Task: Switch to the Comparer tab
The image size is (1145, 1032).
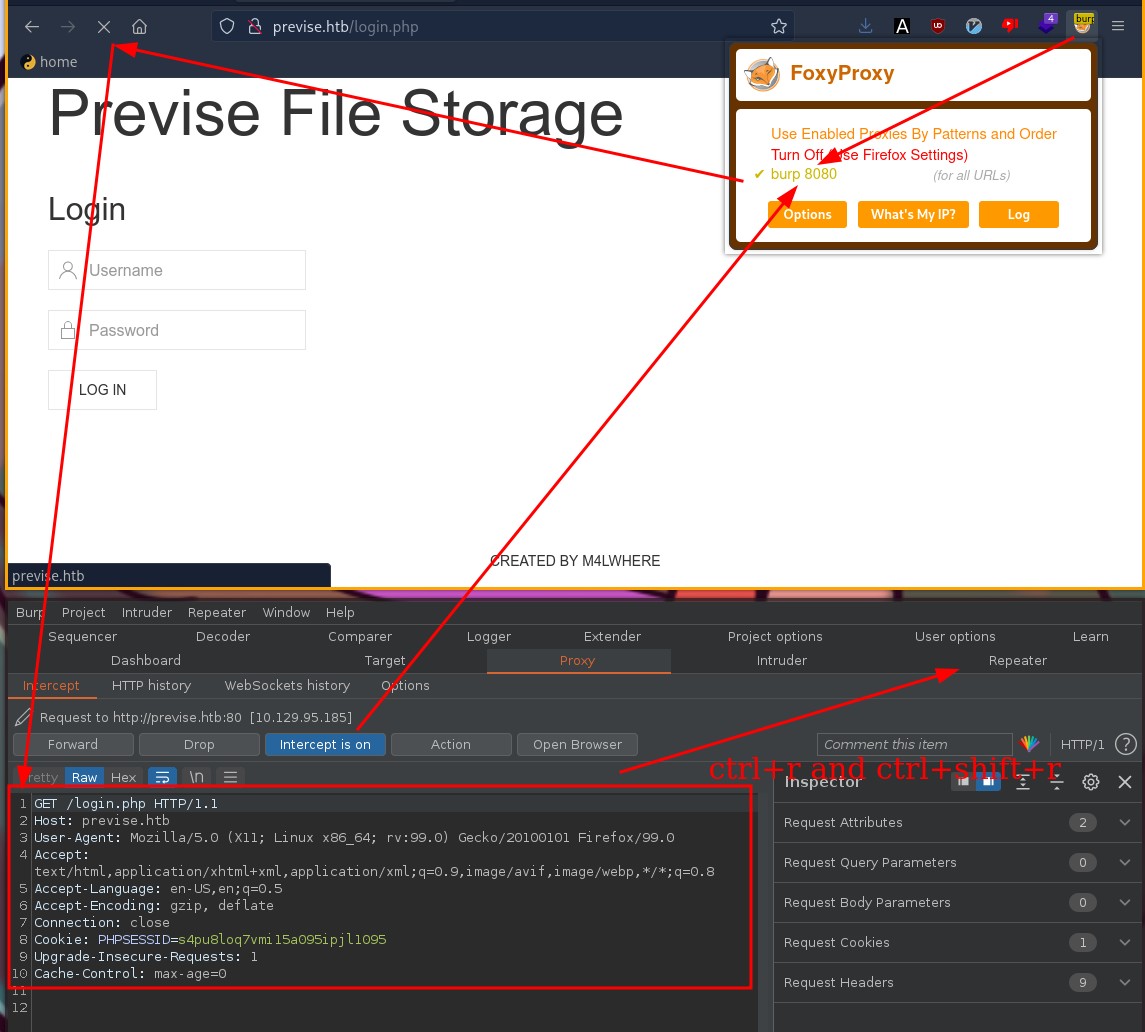Action: pyautogui.click(x=360, y=636)
